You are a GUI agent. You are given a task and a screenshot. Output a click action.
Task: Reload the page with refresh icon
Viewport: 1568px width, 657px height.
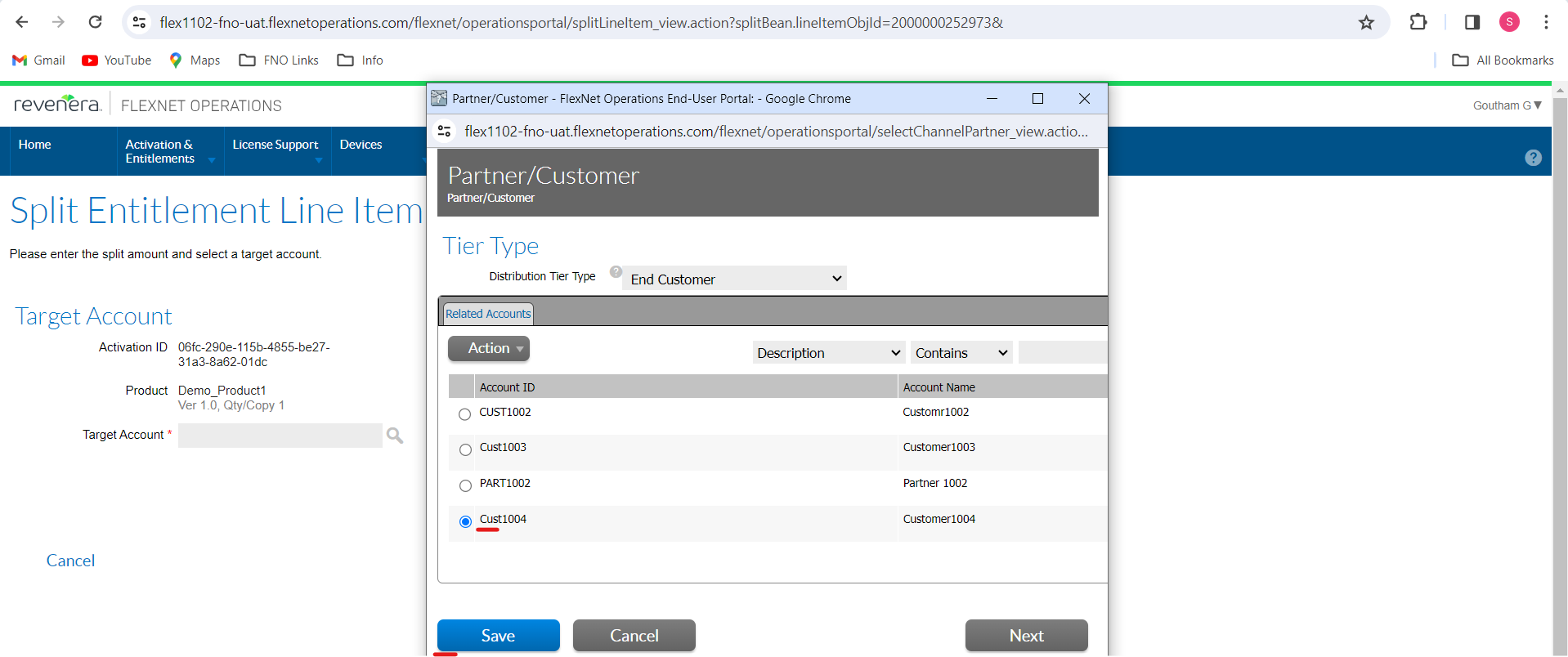95,22
